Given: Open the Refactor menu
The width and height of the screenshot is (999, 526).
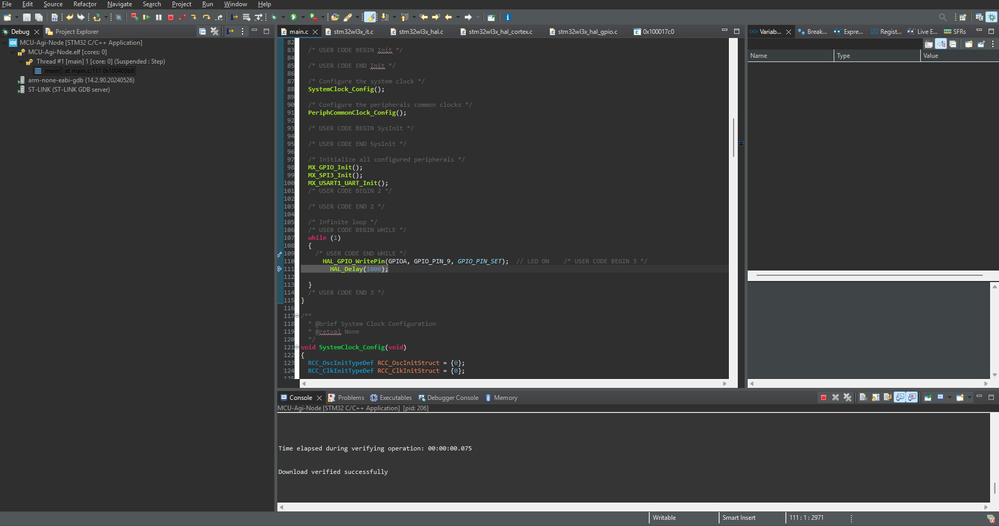Looking at the screenshot, I should (x=85, y=4).
